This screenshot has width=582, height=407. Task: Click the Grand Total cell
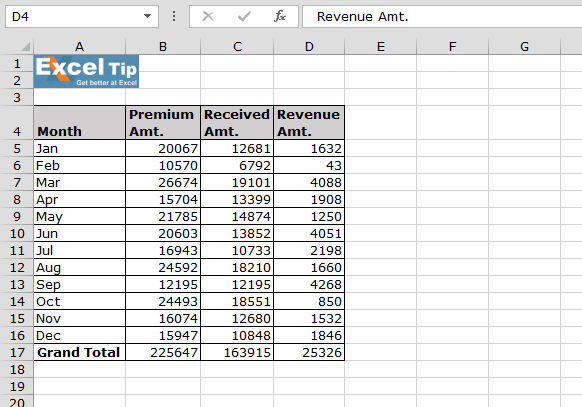coord(79,352)
